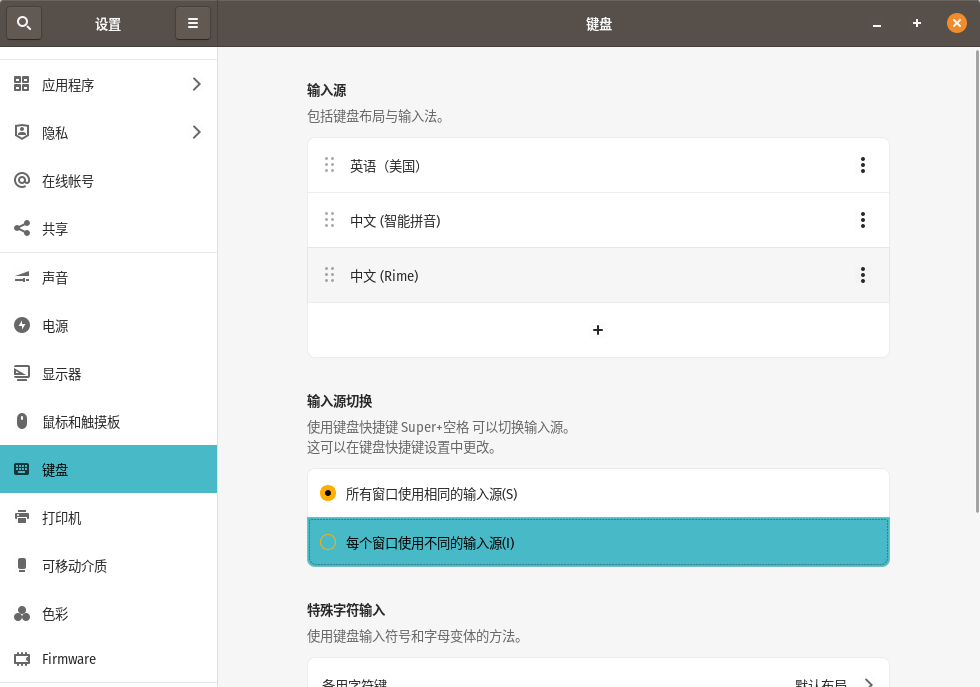Screen dimensions: 980x687
Task: Open options menu for 中文 (Rime)
Action: point(862,275)
